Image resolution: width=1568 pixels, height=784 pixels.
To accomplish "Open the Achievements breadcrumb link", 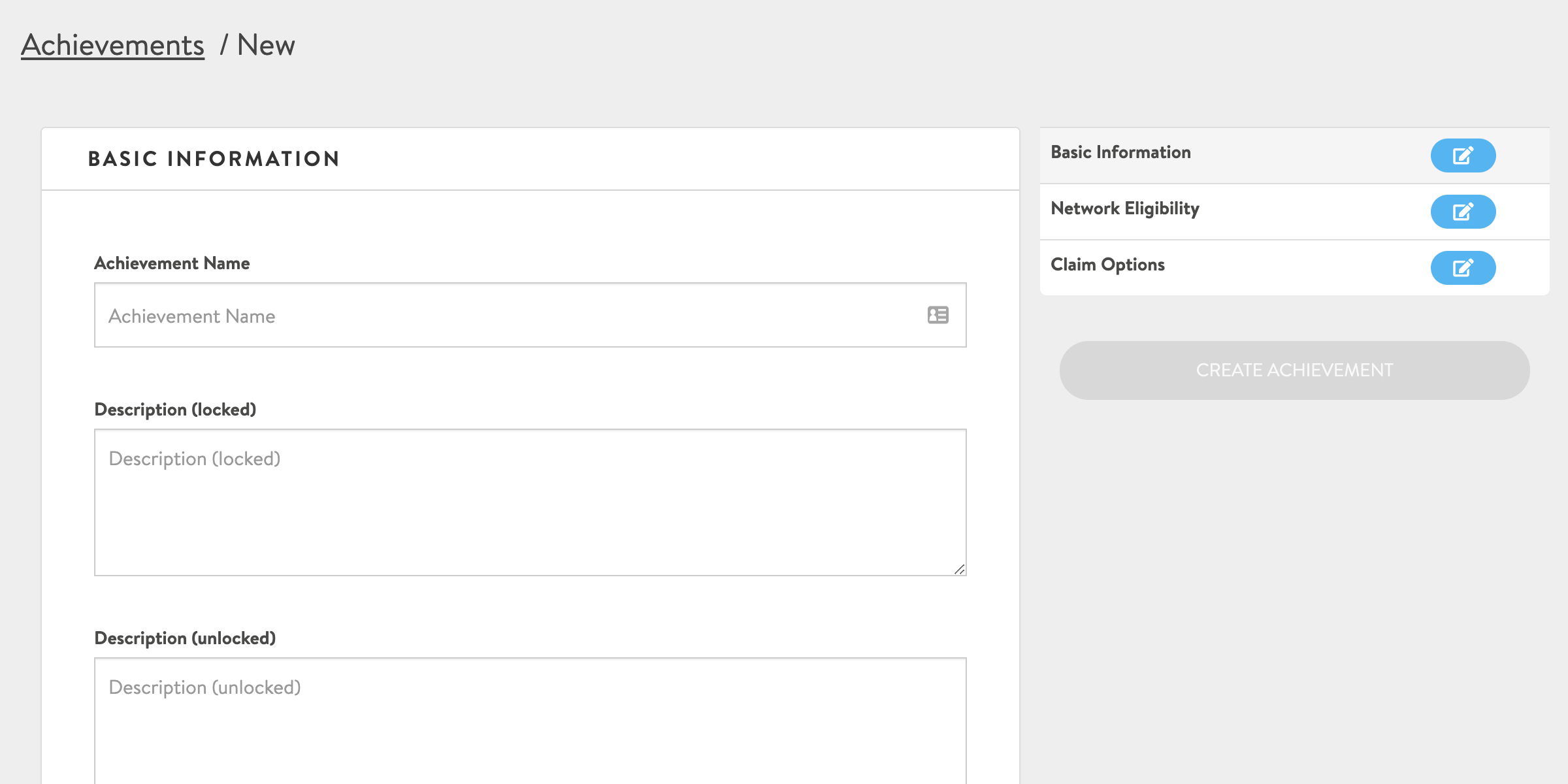I will (112, 45).
